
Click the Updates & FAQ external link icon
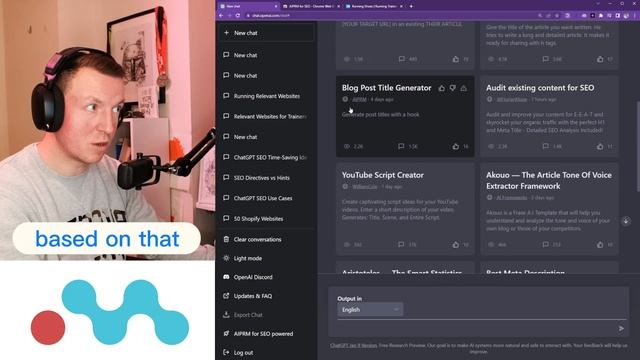pos(227,296)
